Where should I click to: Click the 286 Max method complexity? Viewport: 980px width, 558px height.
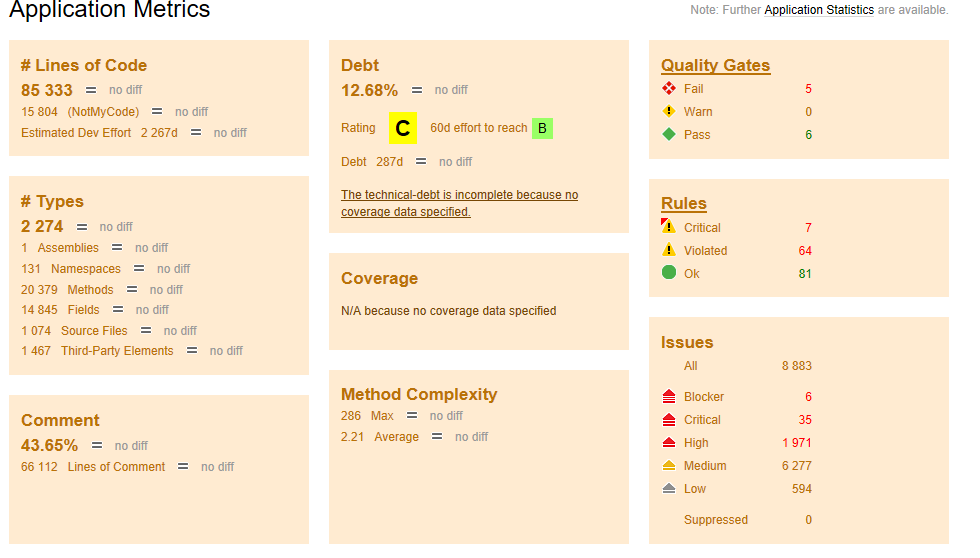click(368, 416)
